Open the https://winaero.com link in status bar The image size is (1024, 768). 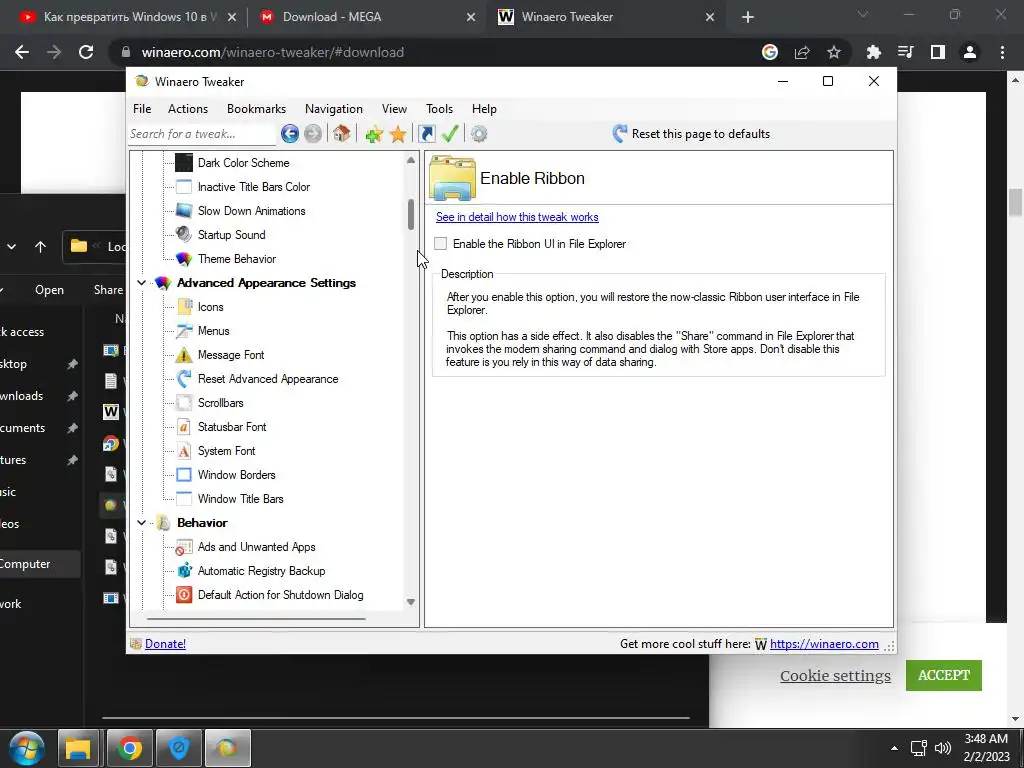(x=824, y=644)
